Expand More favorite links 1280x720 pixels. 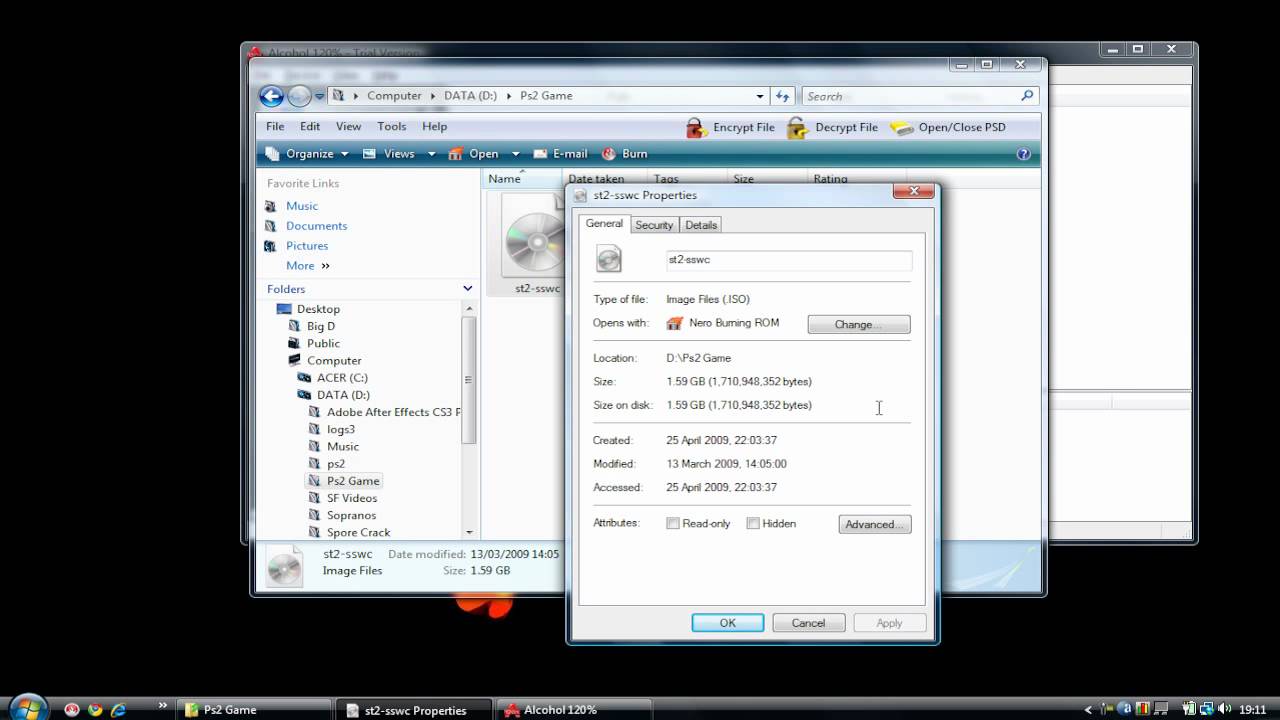[x=307, y=266]
